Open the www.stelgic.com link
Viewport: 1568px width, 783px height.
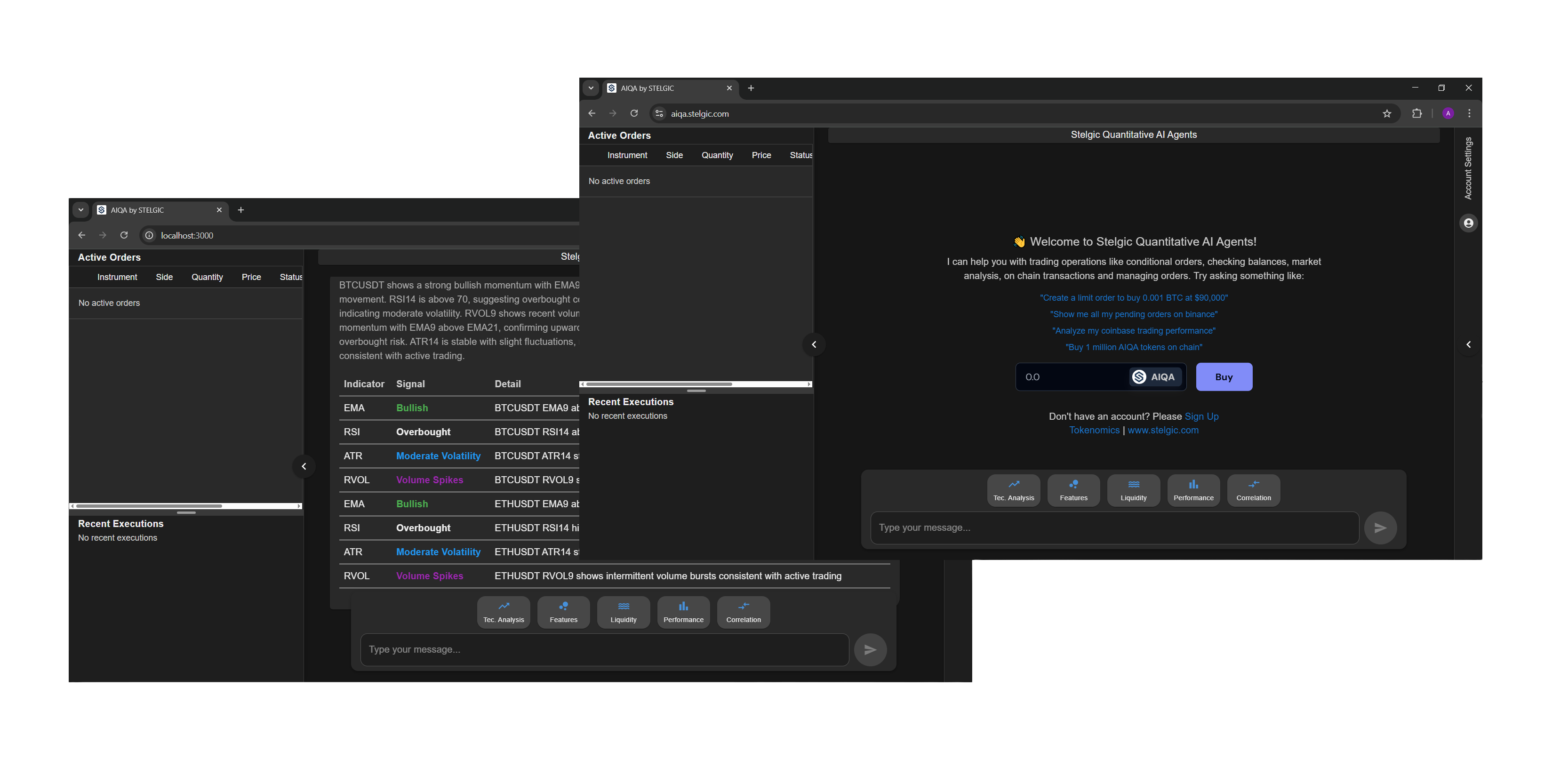click(x=1163, y=430)
